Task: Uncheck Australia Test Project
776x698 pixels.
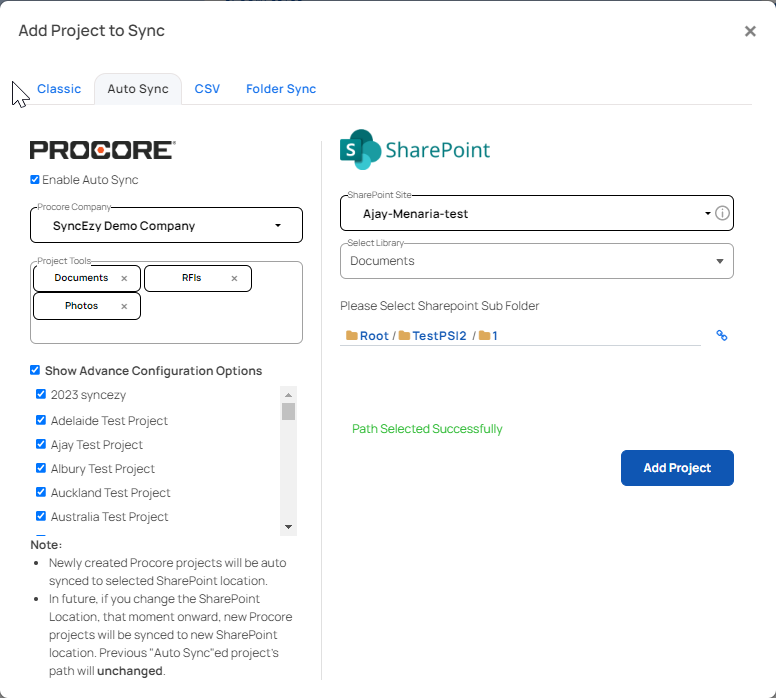Action: [41, 516]
